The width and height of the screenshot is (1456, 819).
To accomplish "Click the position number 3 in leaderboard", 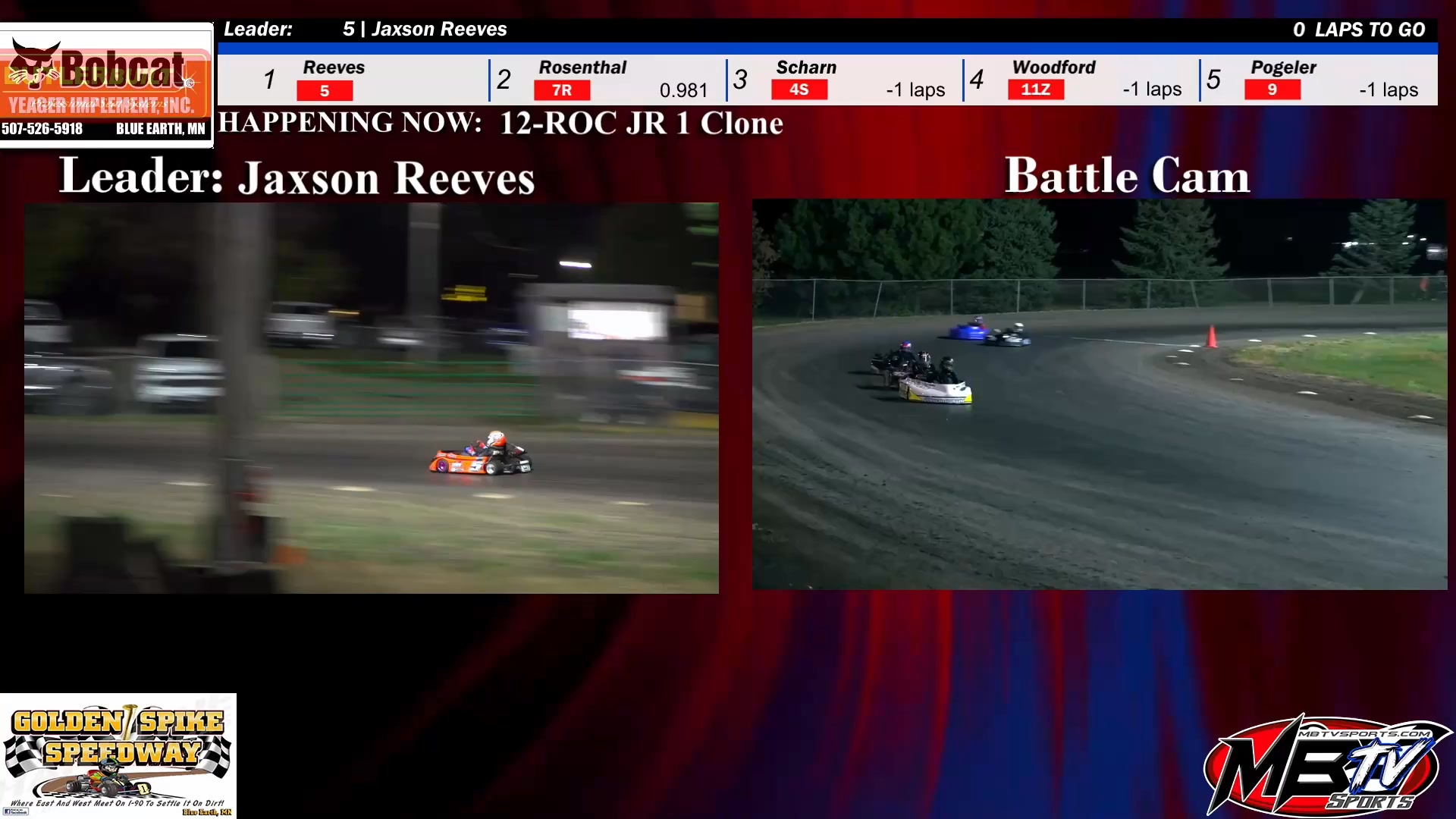I will click(741, 80).
